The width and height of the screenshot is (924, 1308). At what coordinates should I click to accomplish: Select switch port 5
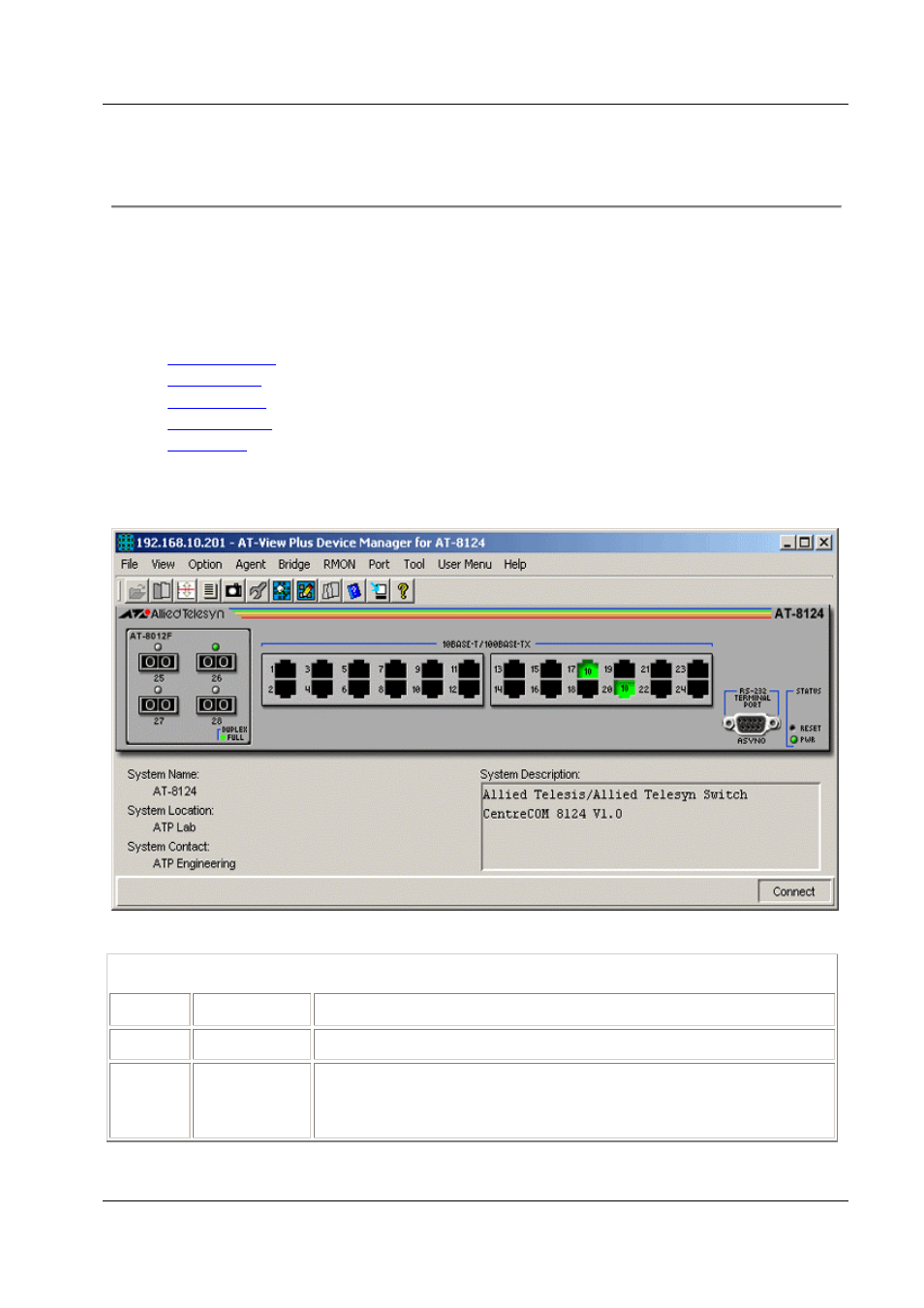click(x=359, y=669)
